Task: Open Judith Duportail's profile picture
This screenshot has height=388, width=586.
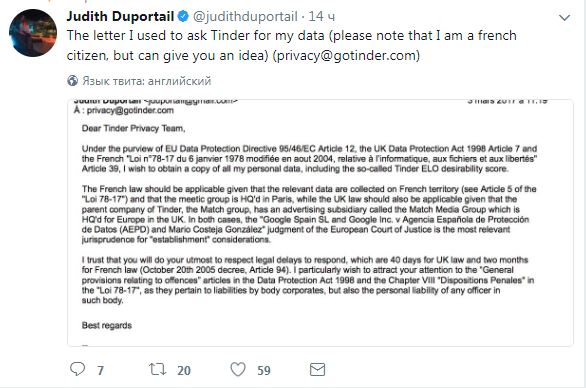Action: coord(33,33)
